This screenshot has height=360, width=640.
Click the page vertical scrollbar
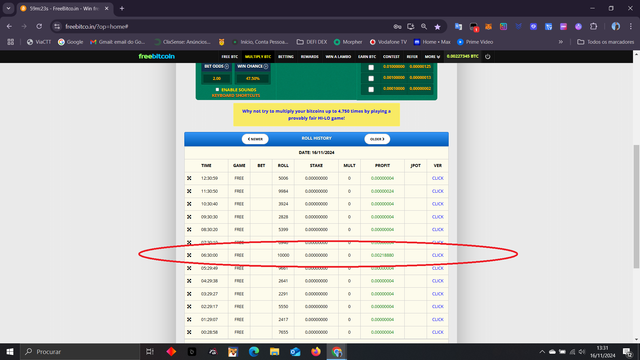[x=637, y=206]
